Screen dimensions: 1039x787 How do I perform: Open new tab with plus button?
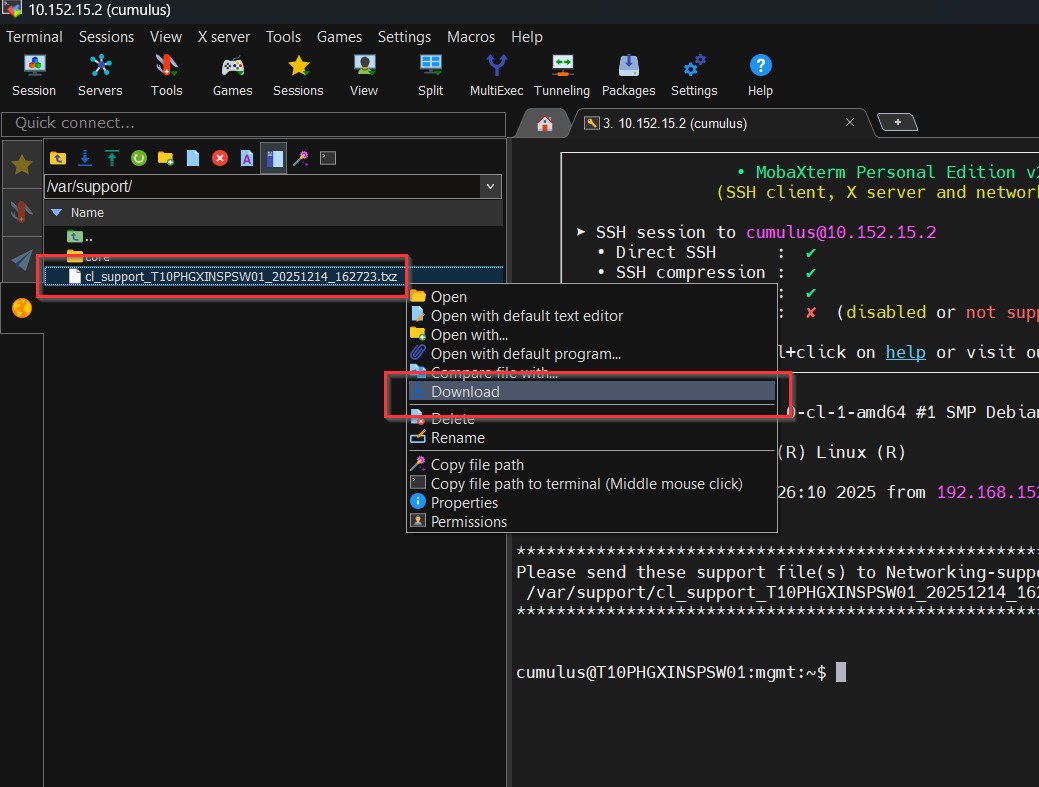(x=897, y=123)
